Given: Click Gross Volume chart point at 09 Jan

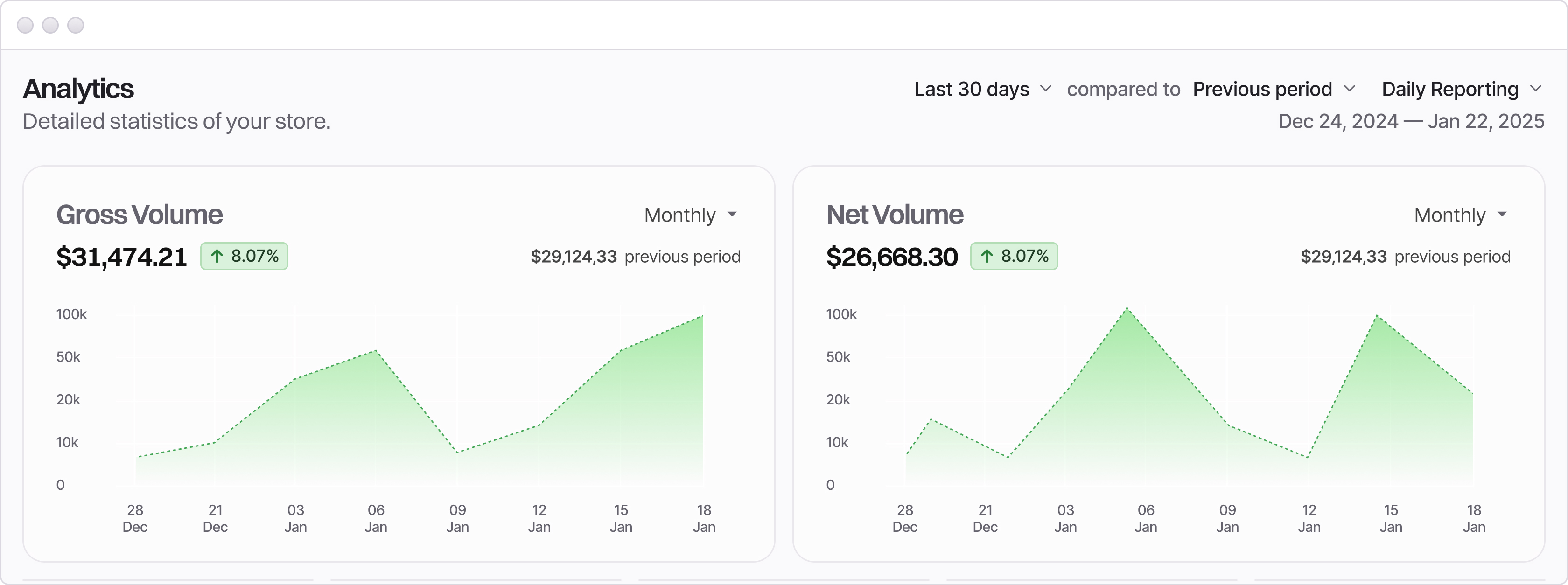Looking at the screenshot, I should [457, 453].
